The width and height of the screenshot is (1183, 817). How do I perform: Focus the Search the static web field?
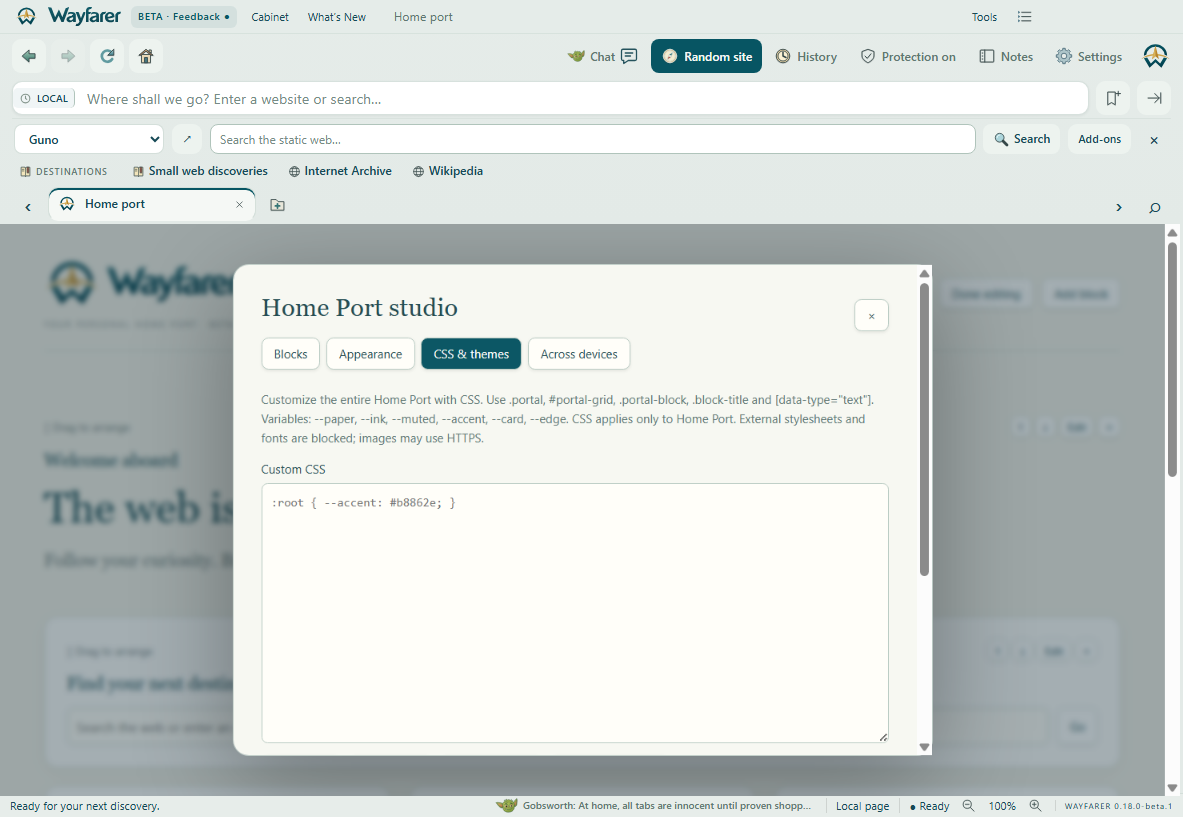(592, 140)
